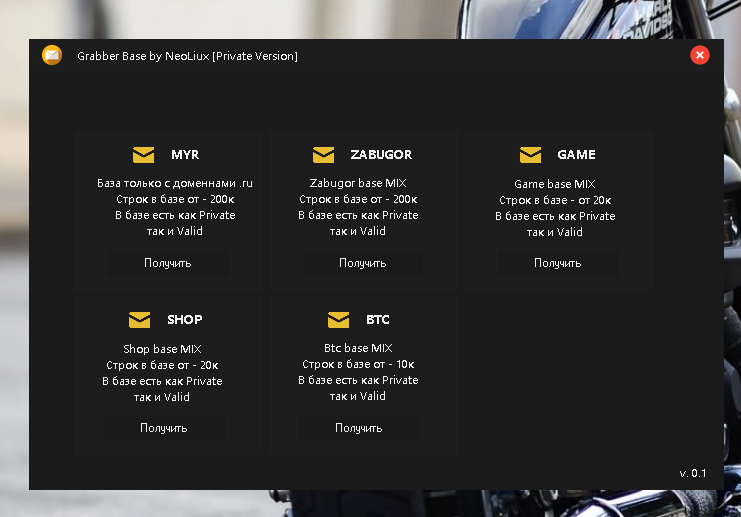The width and height of the screenshot is (741, 517).
Task: Select the MYR card heading
Action: click(185, 155)
